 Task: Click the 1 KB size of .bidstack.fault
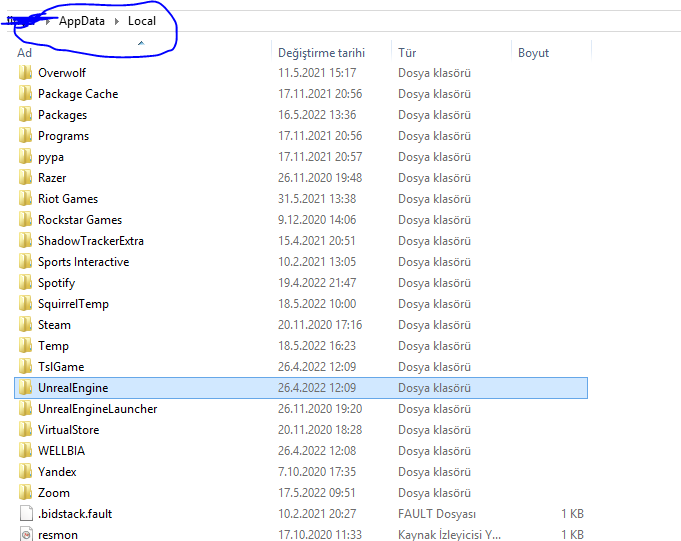click(x=572, y=513)
